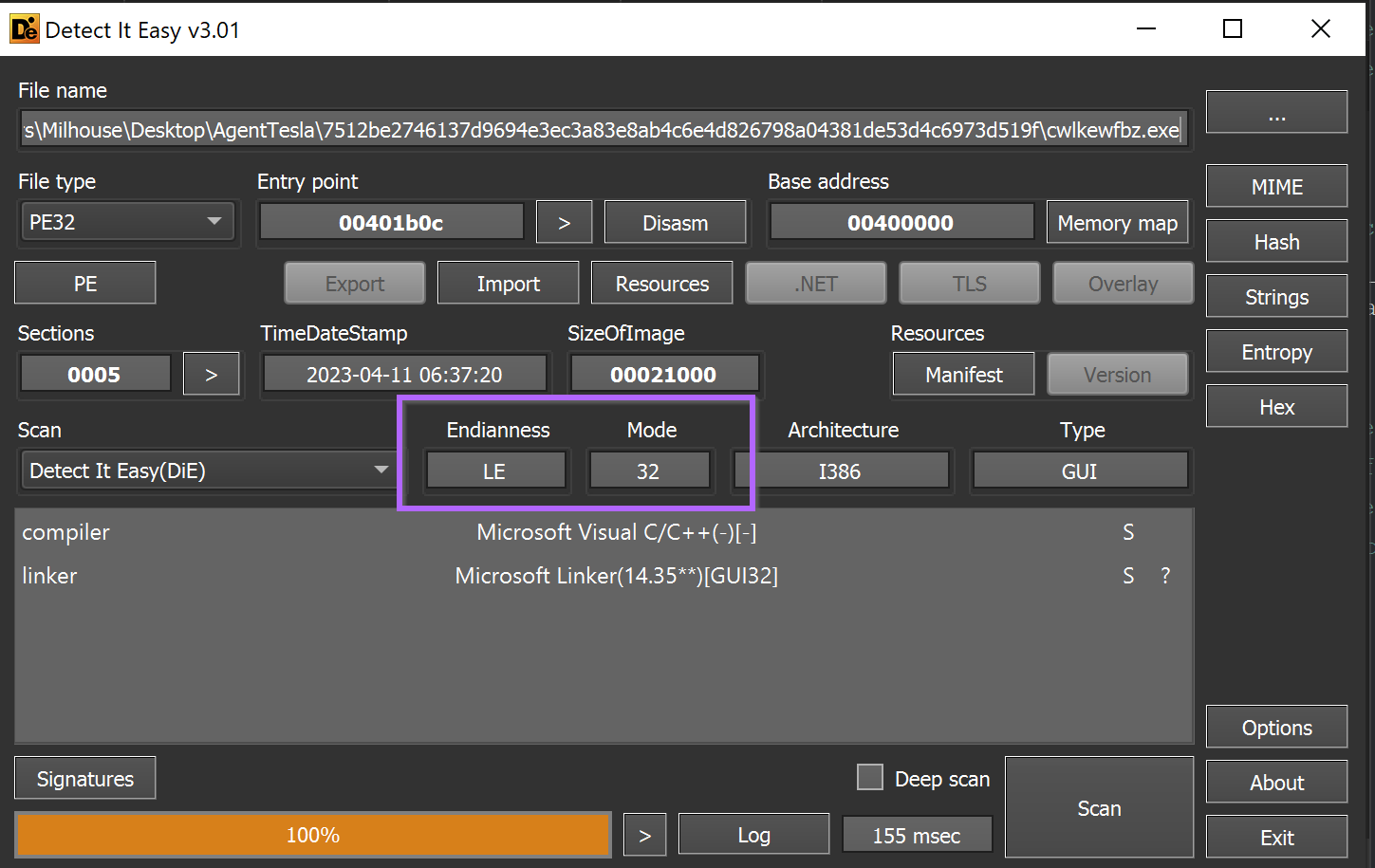Image resolution: width=1375 pixels, height=868 pixels.
Task: Click the Exit button
Action: click(x=1276, y=837)
